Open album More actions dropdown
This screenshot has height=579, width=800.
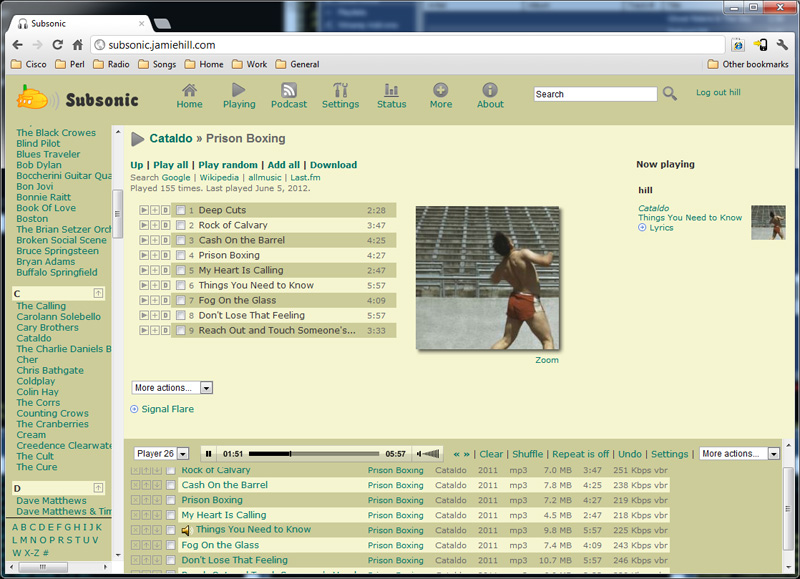[x=172, y=388]
